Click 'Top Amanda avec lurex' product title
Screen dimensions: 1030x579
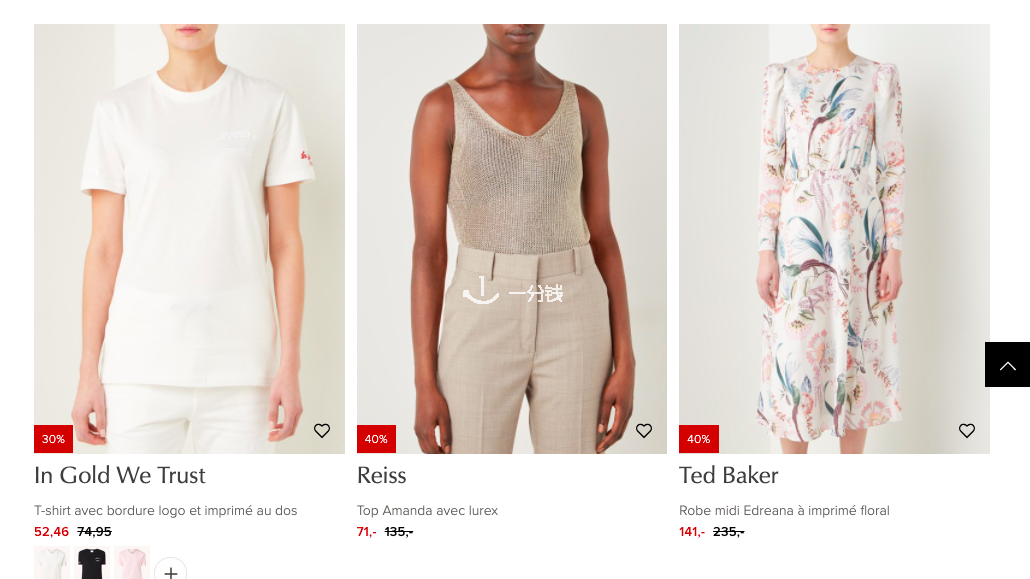[x=428, y=511]
